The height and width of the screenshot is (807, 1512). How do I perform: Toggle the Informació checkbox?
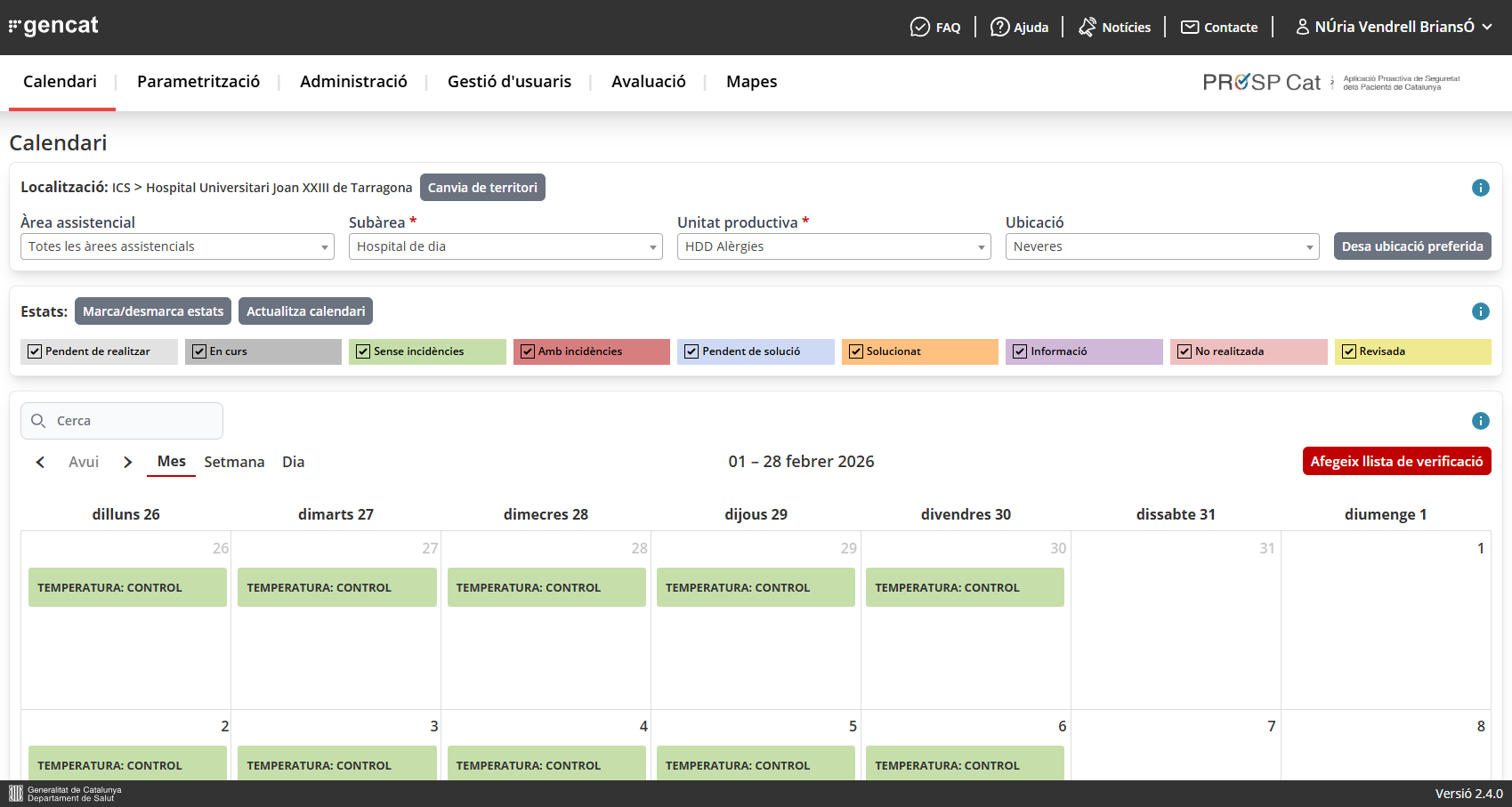[x=1020, y=351]
